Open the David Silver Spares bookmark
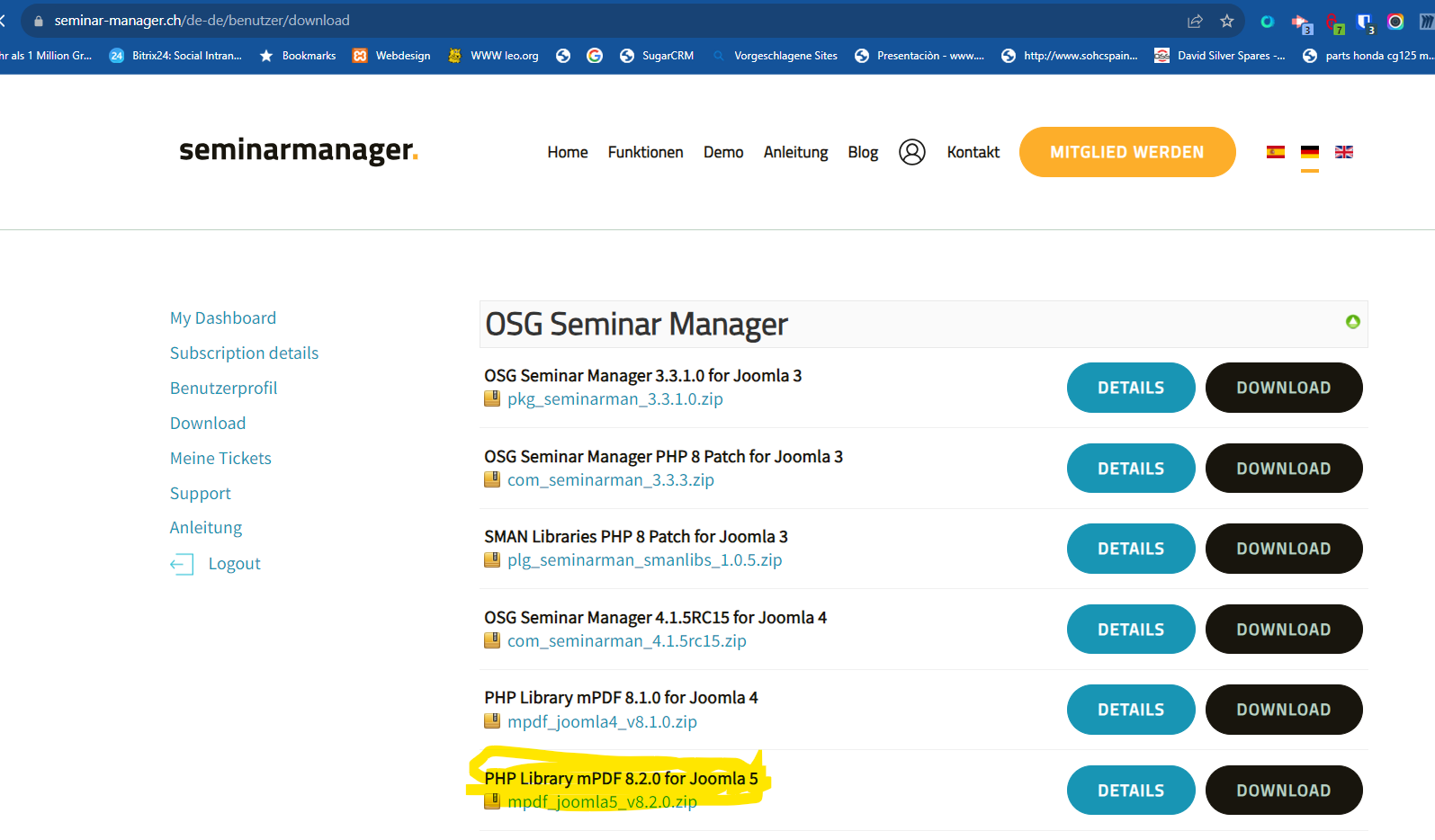The width and height of the screenshot is (1435, 840). 1220,56
